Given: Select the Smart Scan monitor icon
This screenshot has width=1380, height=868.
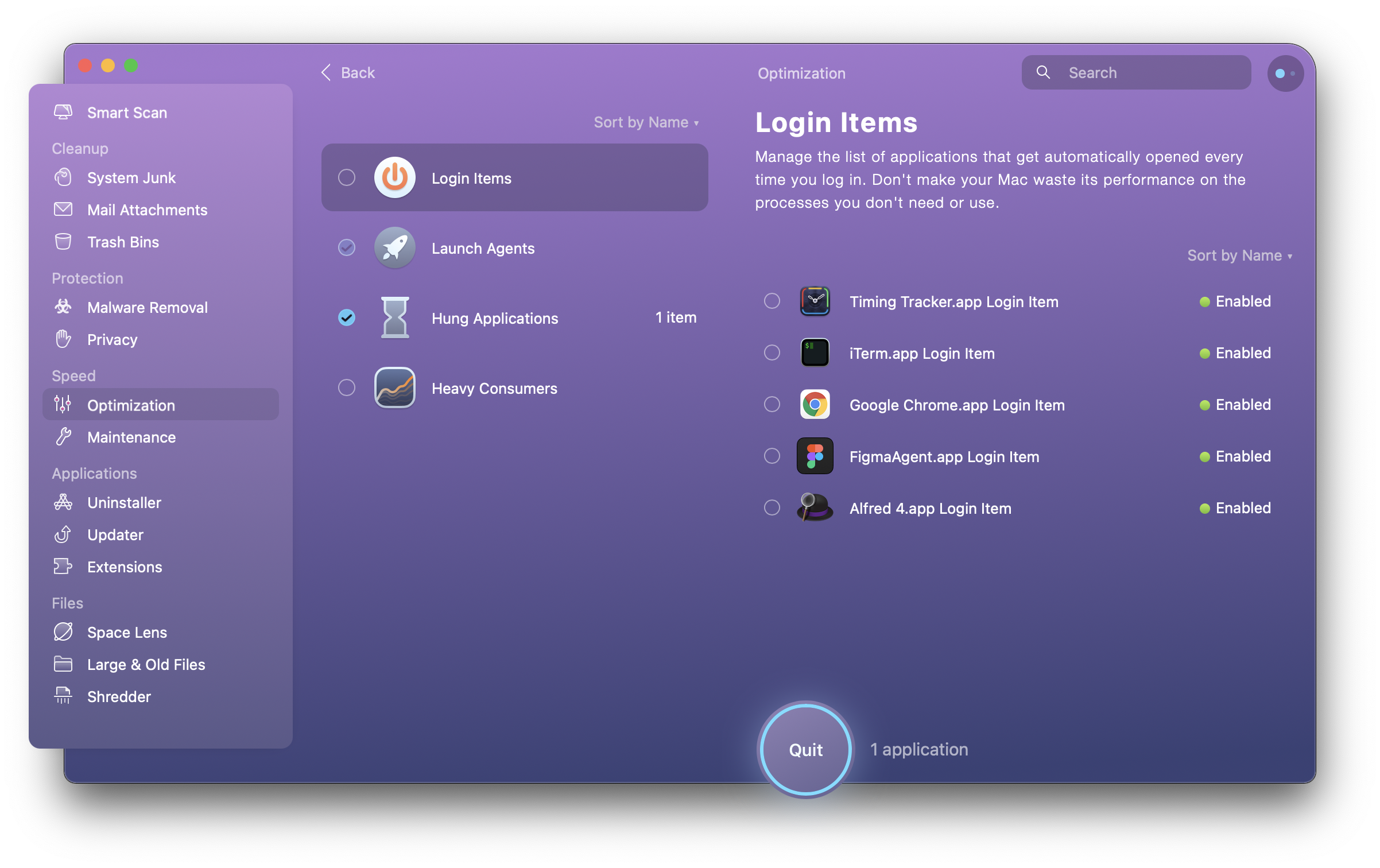Looking at the screenshot, I should click(62, 112).
